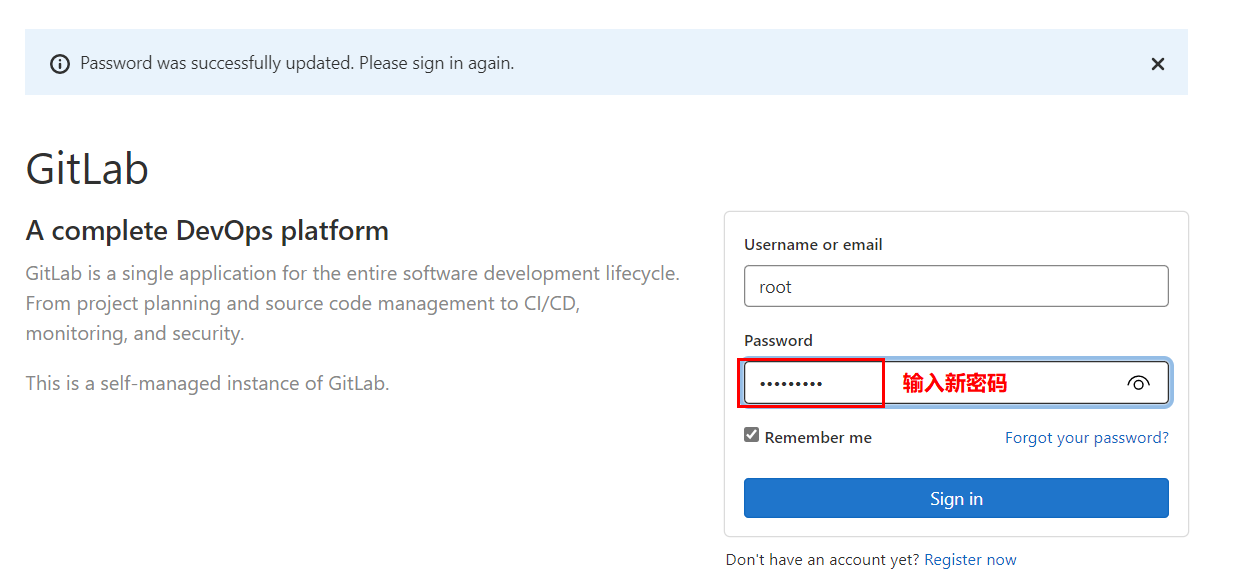Click the Remember me label text

pos(818,438)
